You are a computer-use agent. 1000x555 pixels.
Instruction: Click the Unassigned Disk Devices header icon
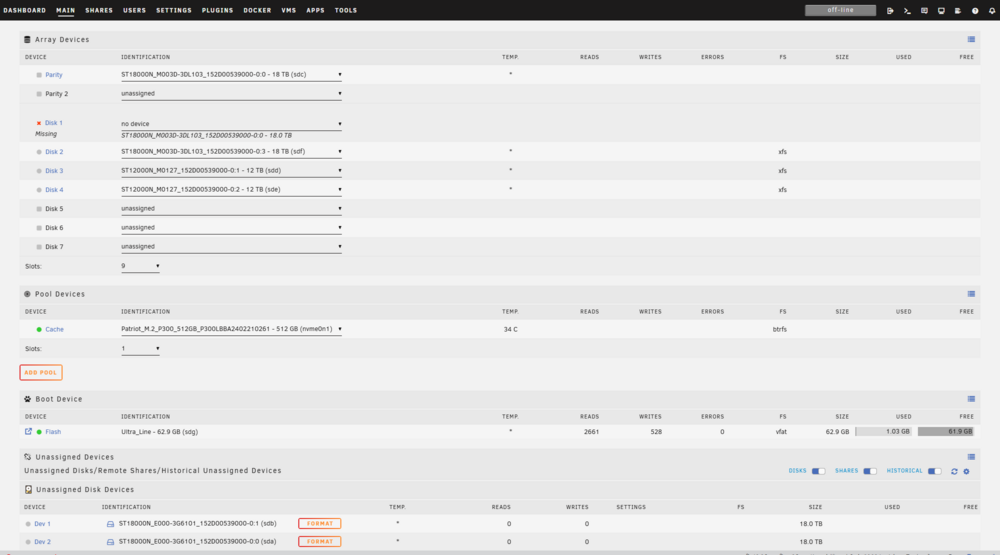pos(28,489)
